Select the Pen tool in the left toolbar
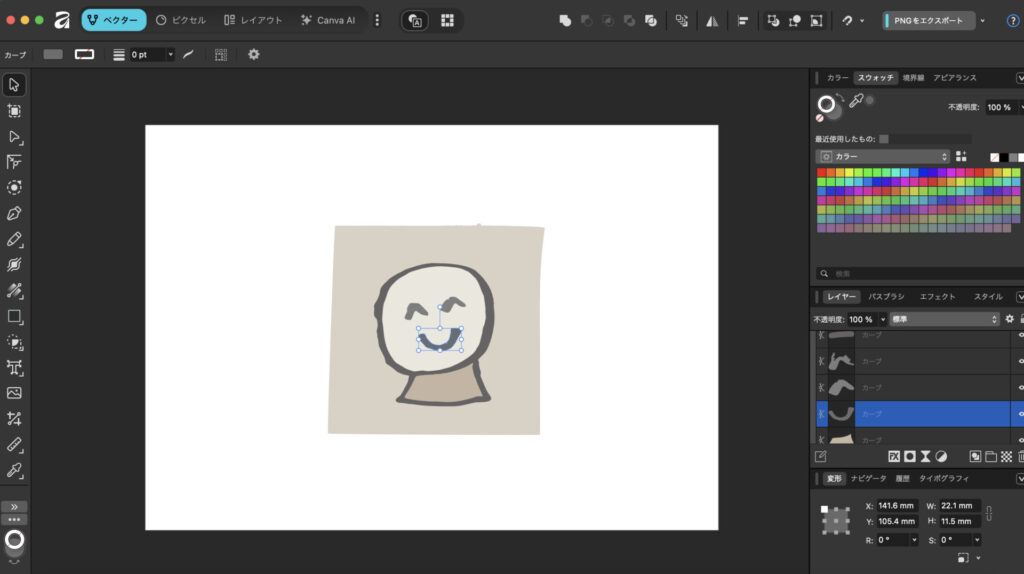This screenshot has height=574, width=1024. pos(15,213)
